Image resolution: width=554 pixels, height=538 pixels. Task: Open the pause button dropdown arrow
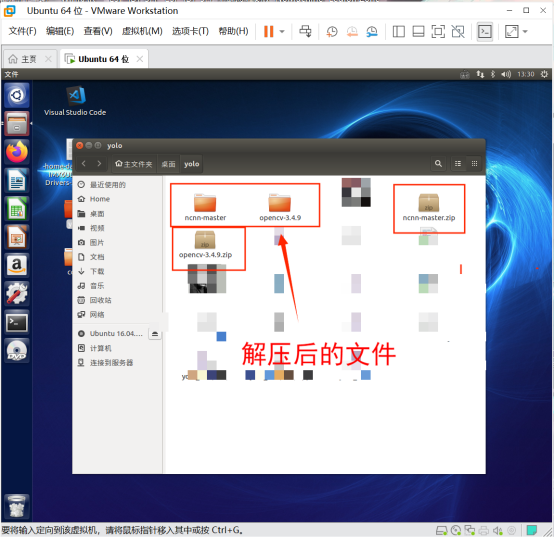282,31
